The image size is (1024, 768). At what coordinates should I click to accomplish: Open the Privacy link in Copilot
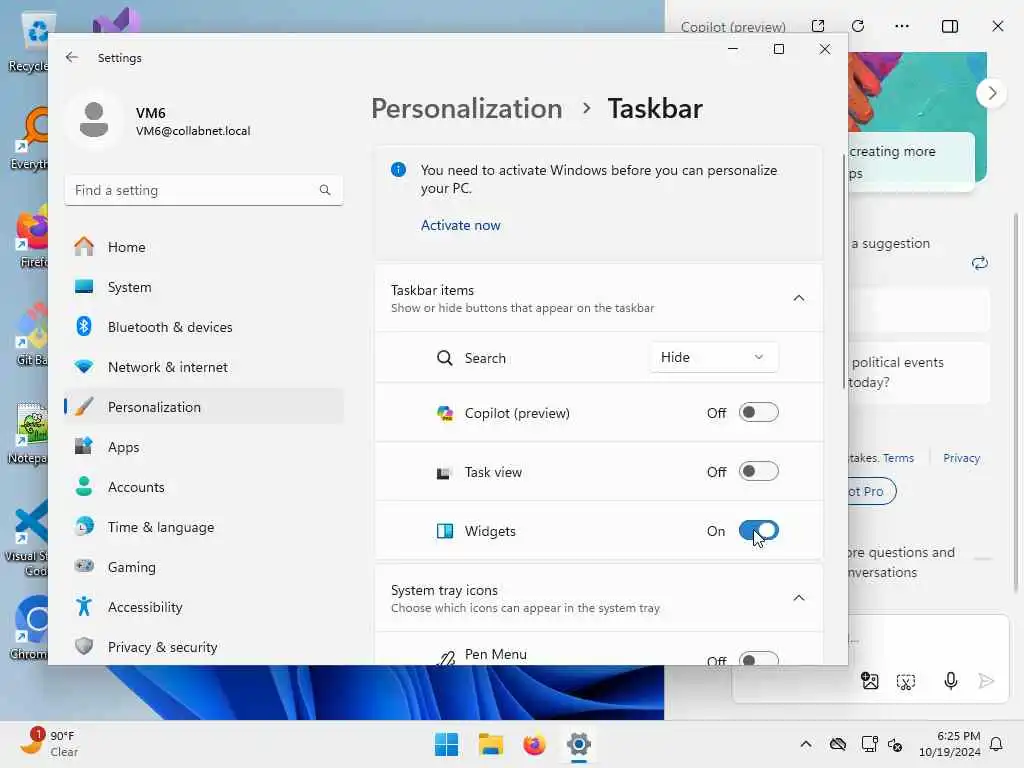(961, 458)
